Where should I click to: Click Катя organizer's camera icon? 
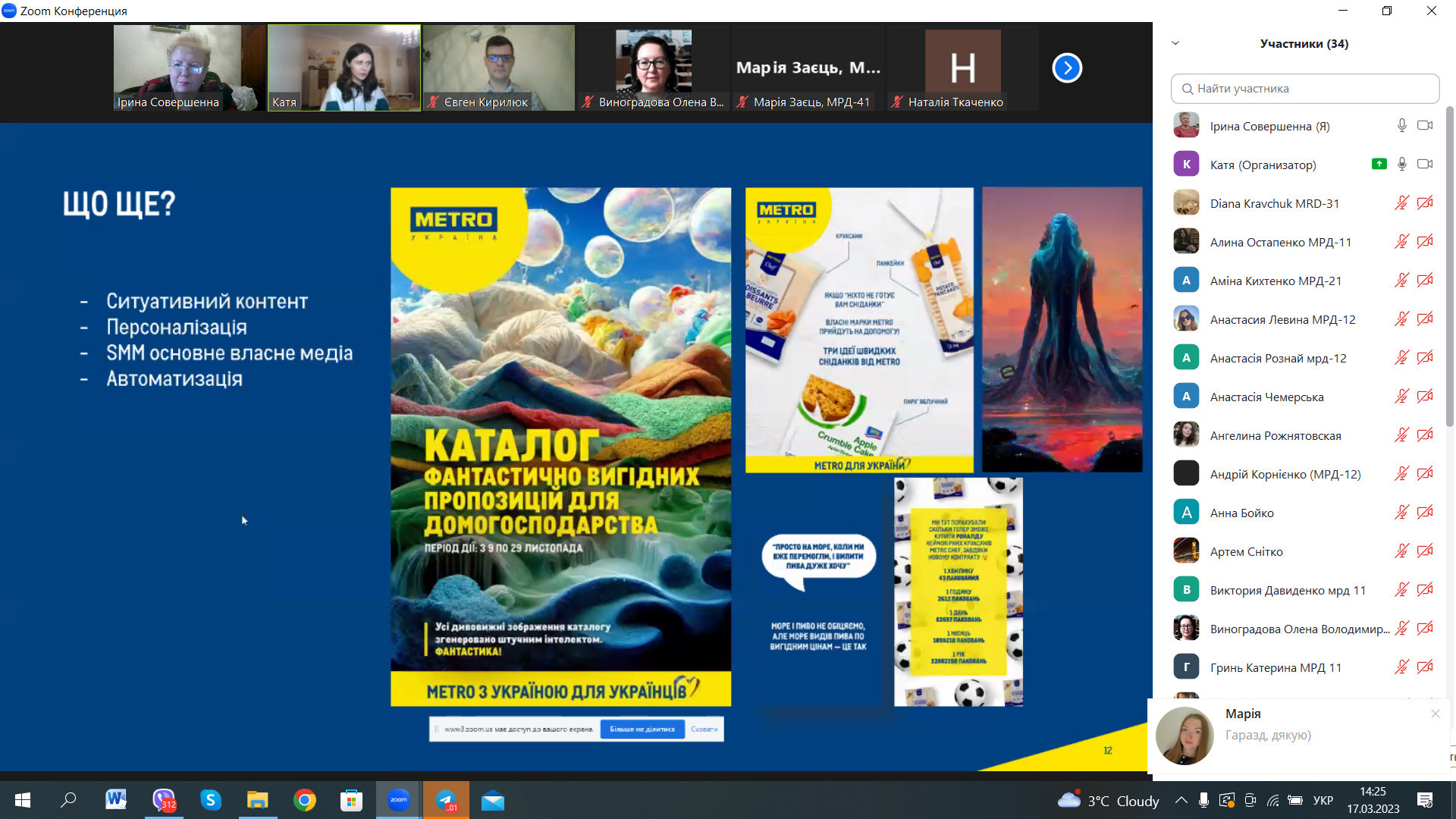coord(1425,165)
